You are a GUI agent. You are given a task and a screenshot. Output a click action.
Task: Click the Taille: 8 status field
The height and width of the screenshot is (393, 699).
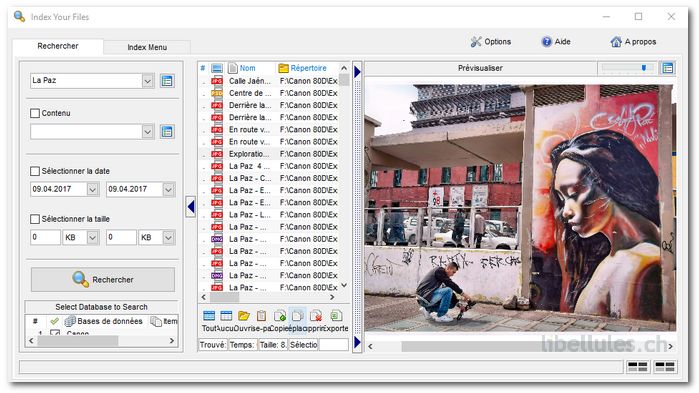(x=273, y=345)
